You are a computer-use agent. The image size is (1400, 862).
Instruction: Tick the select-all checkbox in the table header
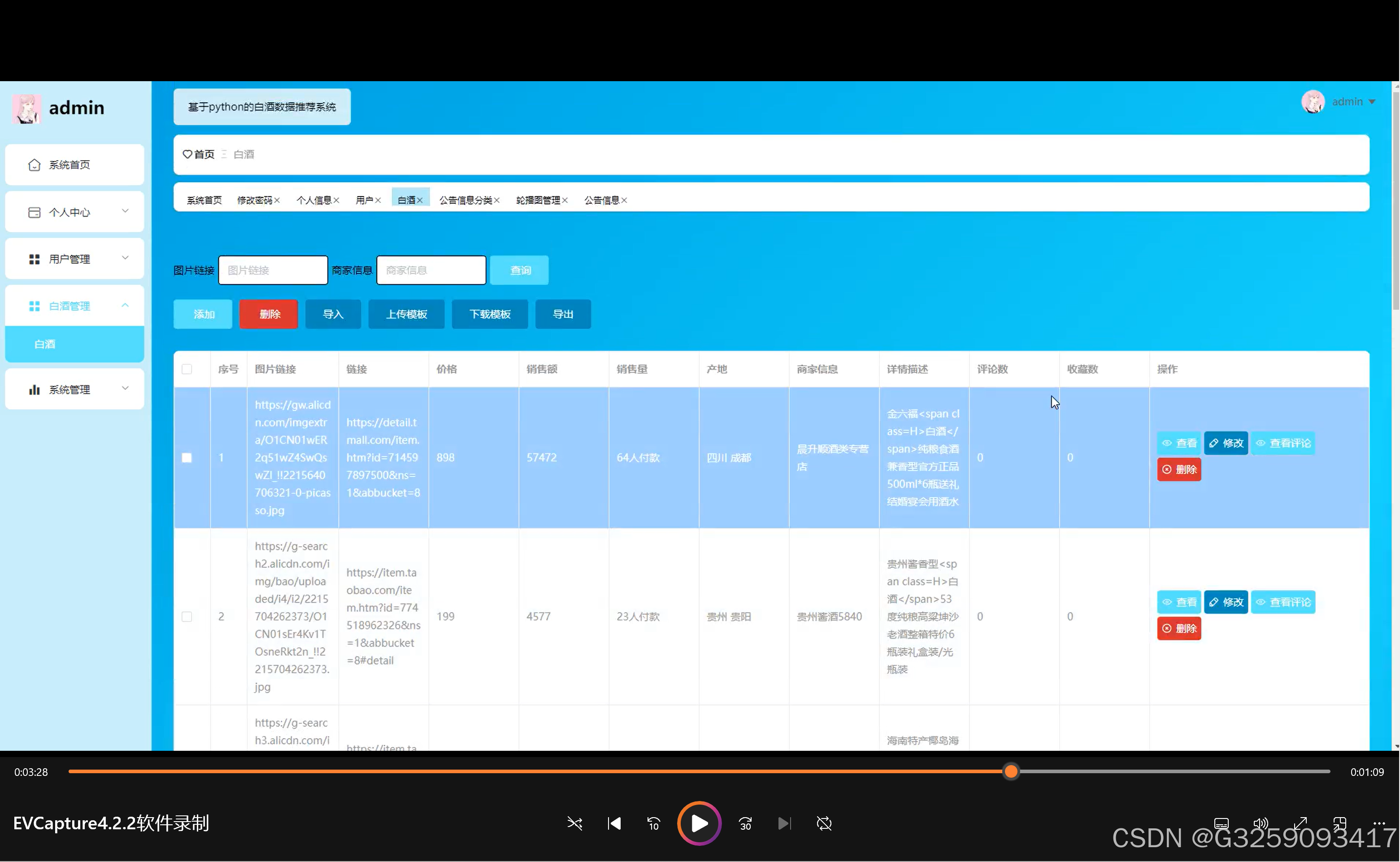click(x=187, y=369)
